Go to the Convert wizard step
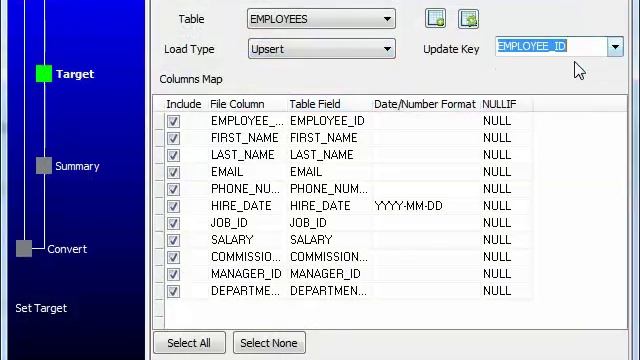640x360 pixels. (x=67, y=249)
